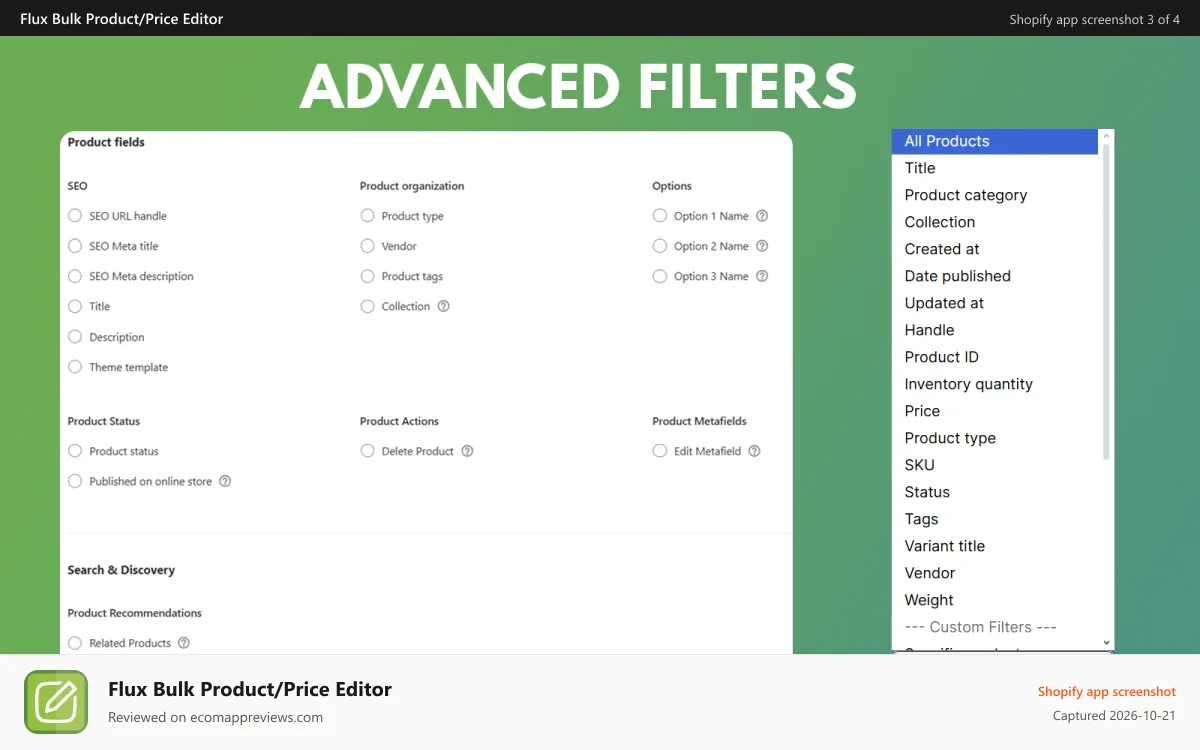Choose the Description radio option
The width and height of the screenshot is (1200, 750).
pyautogui.click(x=75, y=337)
